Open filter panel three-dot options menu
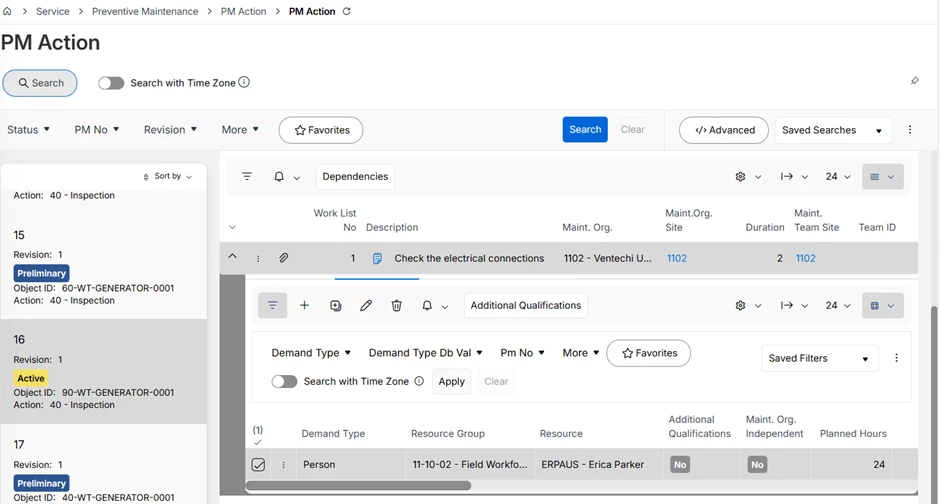 pyautogui.click(x=896, y=358)
